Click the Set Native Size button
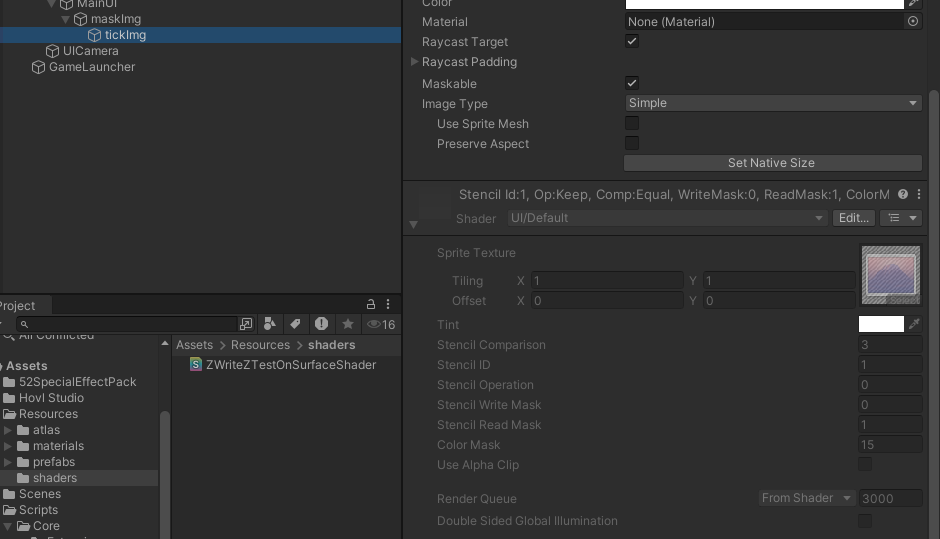Viewport: 940px width, 539px height. (x=772, y=163)
